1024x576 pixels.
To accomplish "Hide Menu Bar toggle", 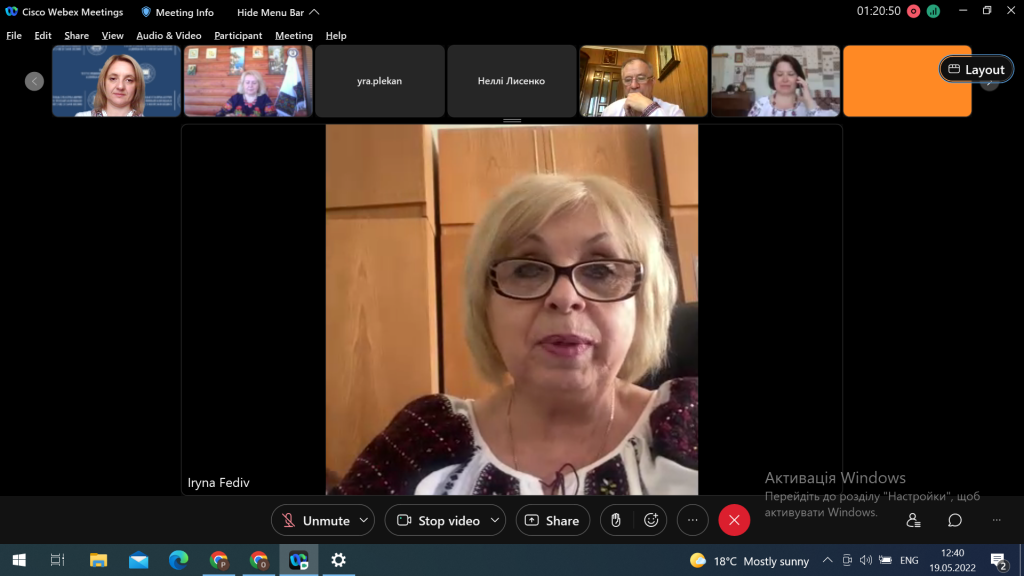I will click(x=278, y=12).
